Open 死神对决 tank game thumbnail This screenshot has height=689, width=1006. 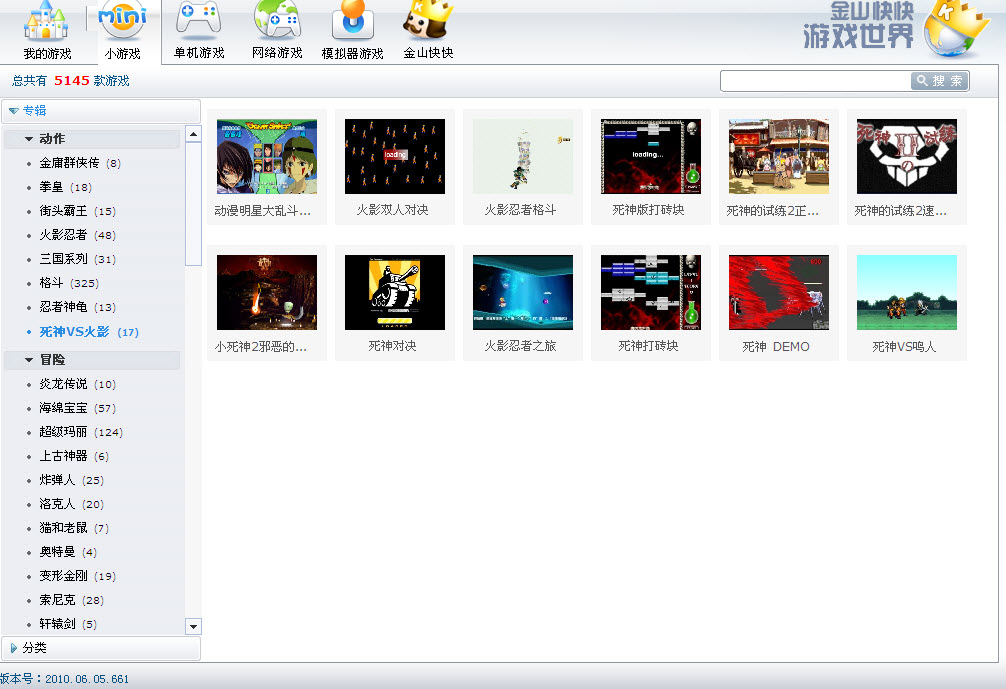[x=395, y=293]
